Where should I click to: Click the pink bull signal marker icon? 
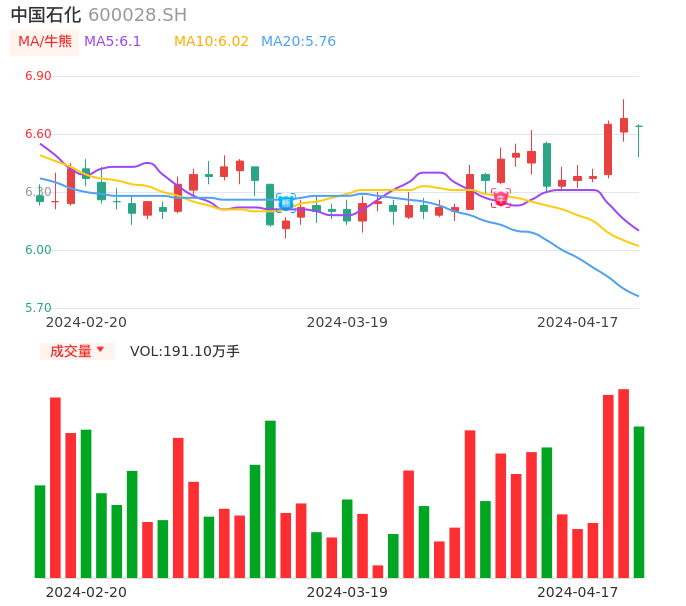point(500,199)
